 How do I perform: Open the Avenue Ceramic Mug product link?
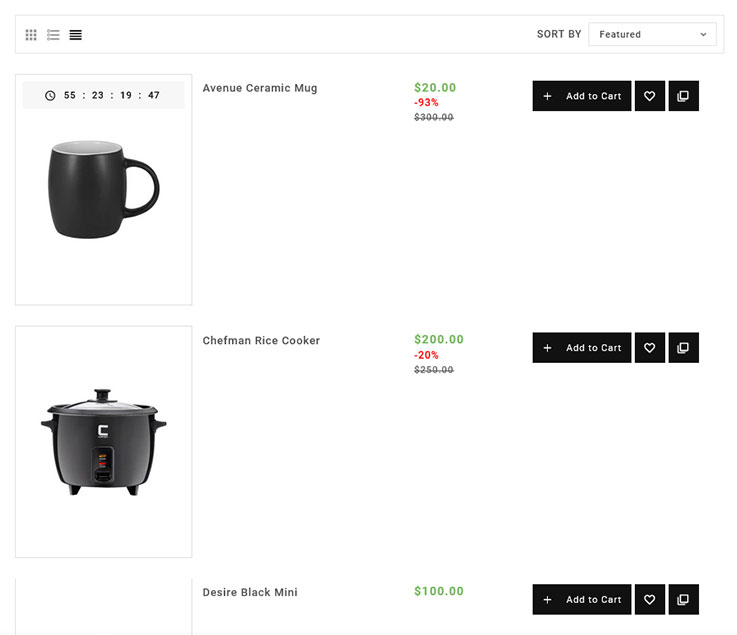(260, 88)
